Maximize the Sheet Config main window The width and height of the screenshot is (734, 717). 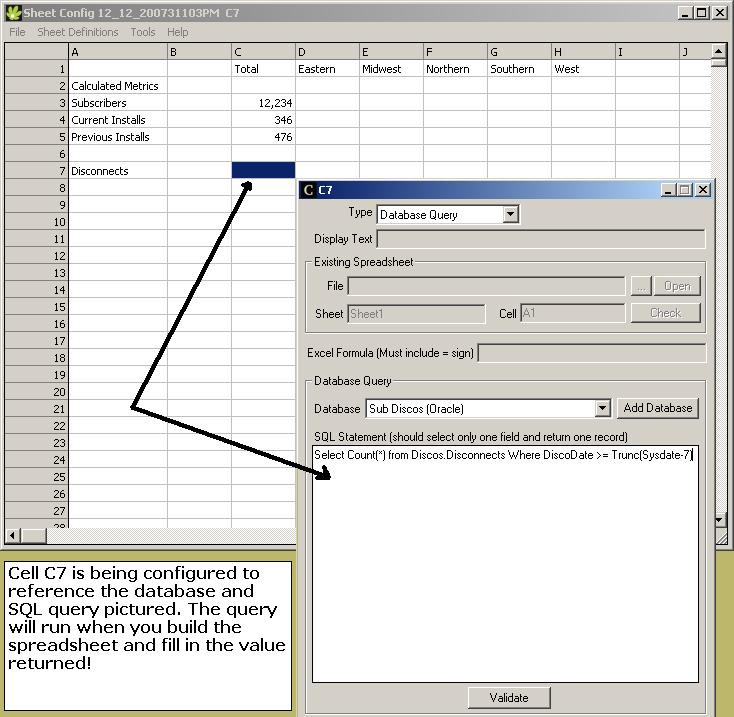pyautogui.click(x=702, y=13)
